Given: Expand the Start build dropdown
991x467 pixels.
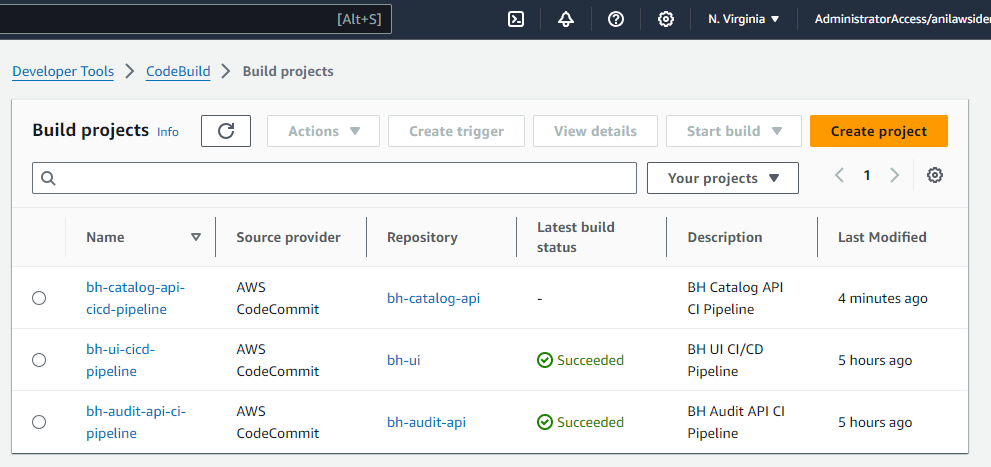Looking at the screenshot, I should (734, 131).
